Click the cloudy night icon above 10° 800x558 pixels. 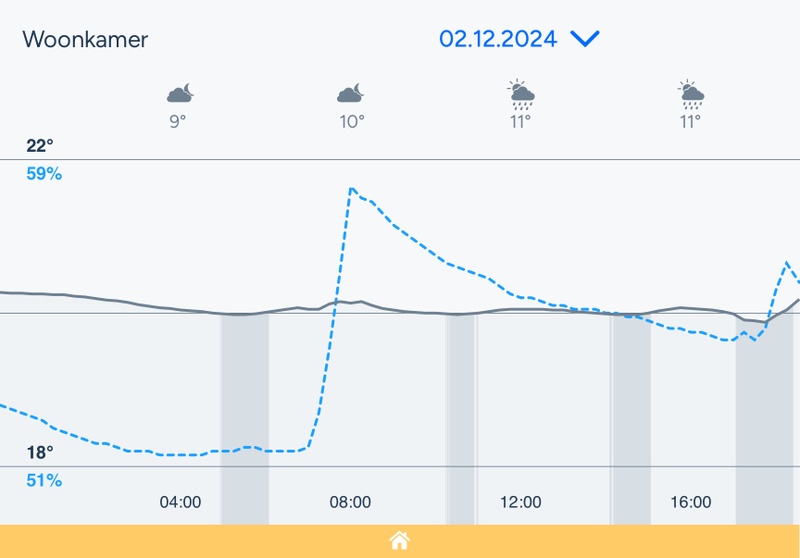[350, 94]
